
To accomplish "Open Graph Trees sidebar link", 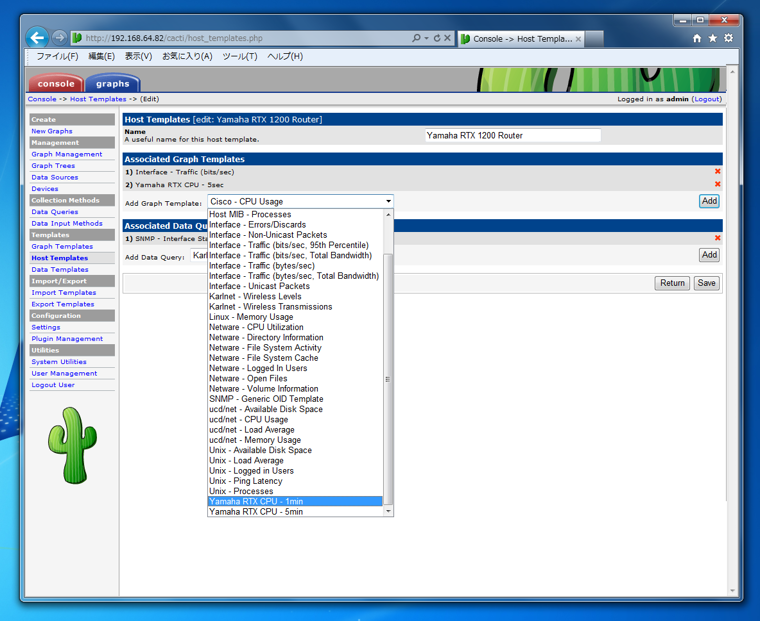I will click(53, 166).
